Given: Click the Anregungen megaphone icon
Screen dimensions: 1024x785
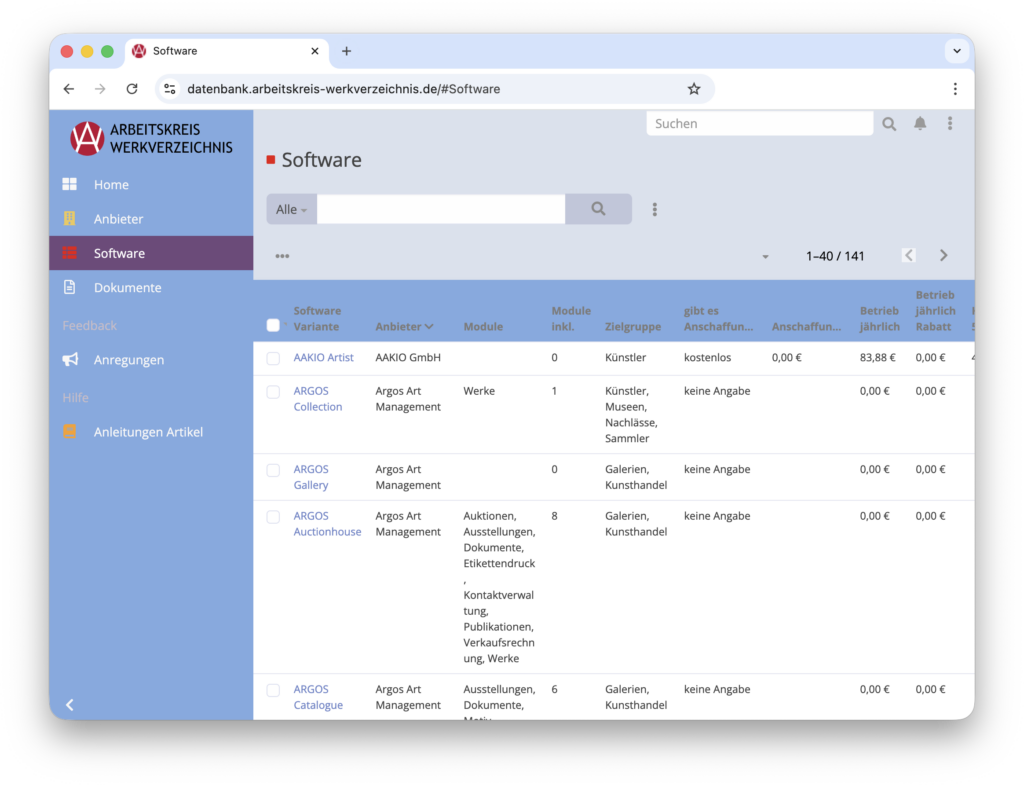Looking at the screenshot, I should click(70, 360).
